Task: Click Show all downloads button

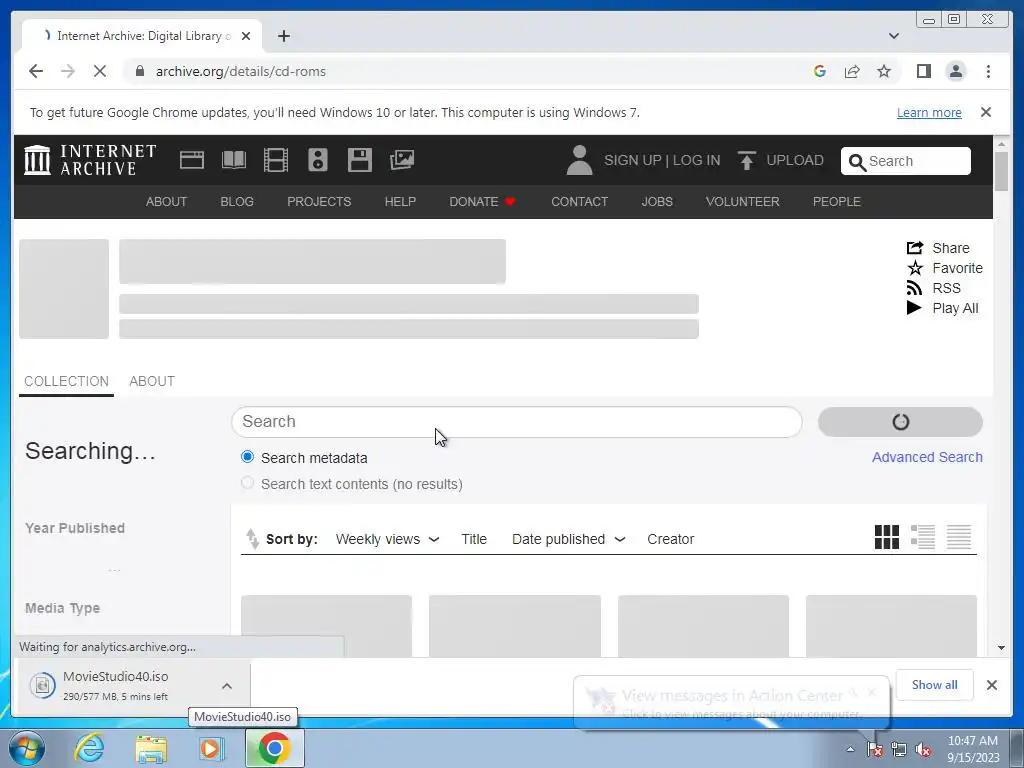Action: point(935,684)
